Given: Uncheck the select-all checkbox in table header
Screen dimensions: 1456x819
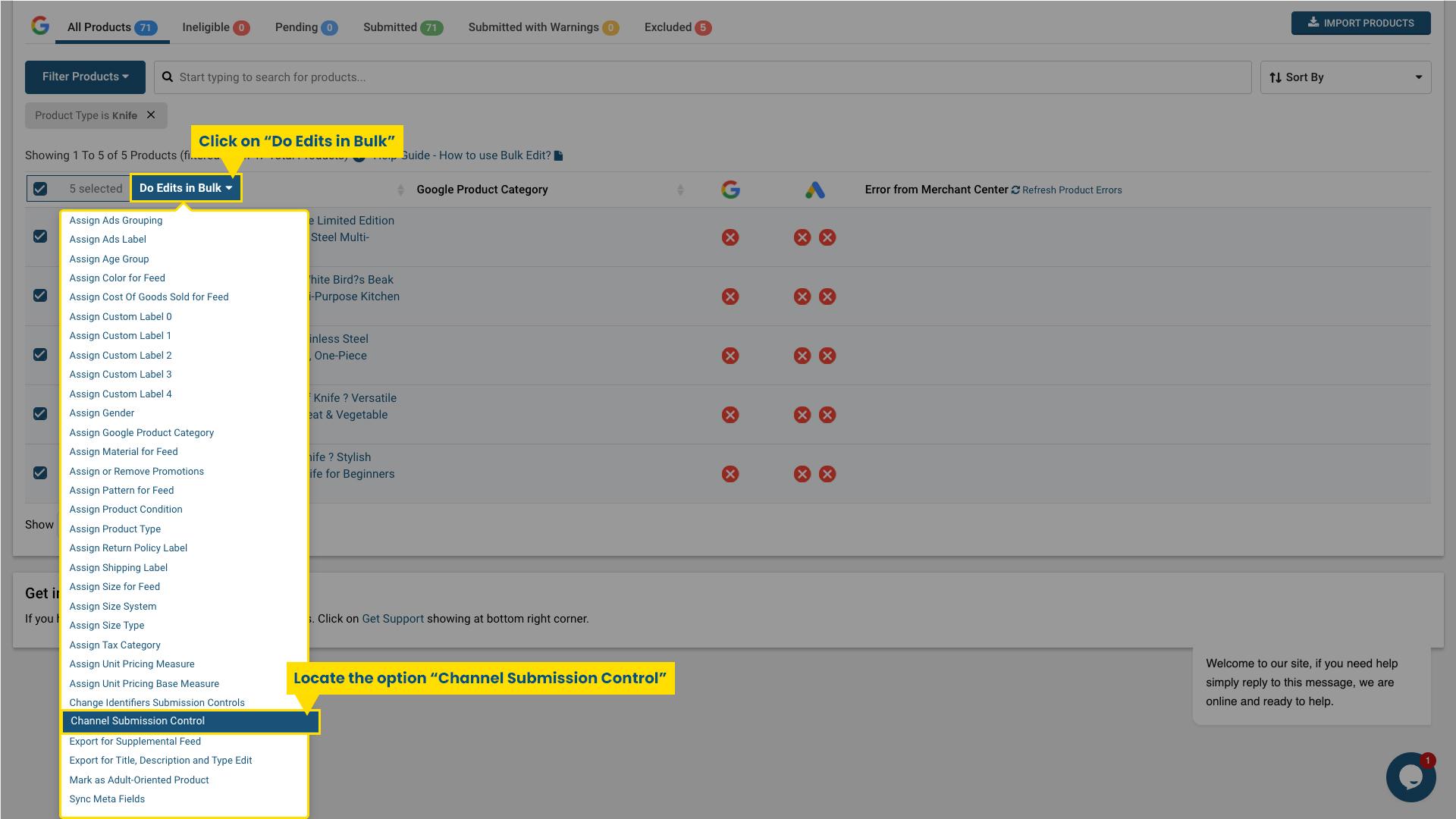Looking at the screenshot, I should (x=40, y=188).
